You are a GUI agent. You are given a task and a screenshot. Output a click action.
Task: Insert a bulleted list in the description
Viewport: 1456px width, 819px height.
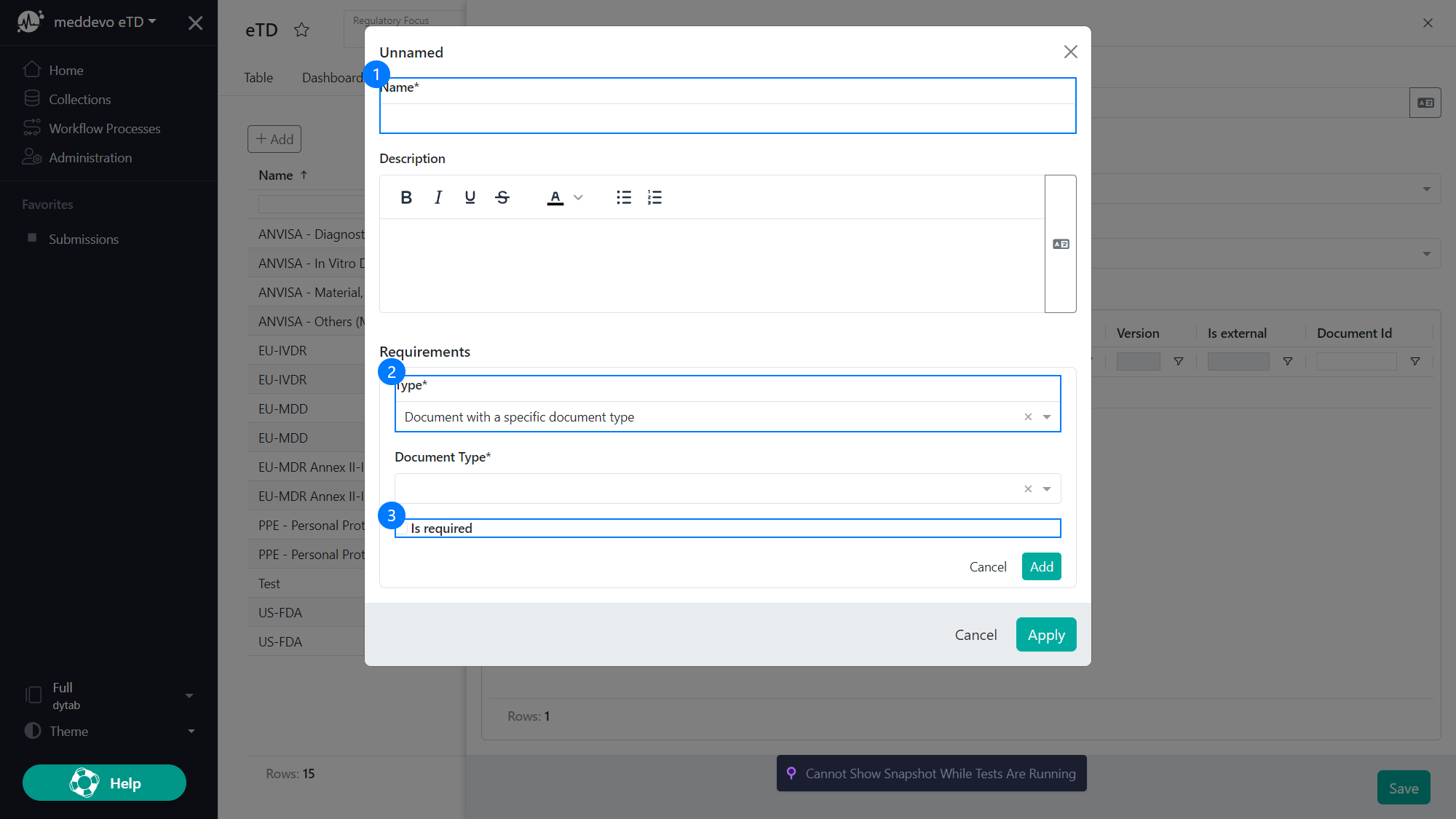pyautogui.click(x=624, y=197)
